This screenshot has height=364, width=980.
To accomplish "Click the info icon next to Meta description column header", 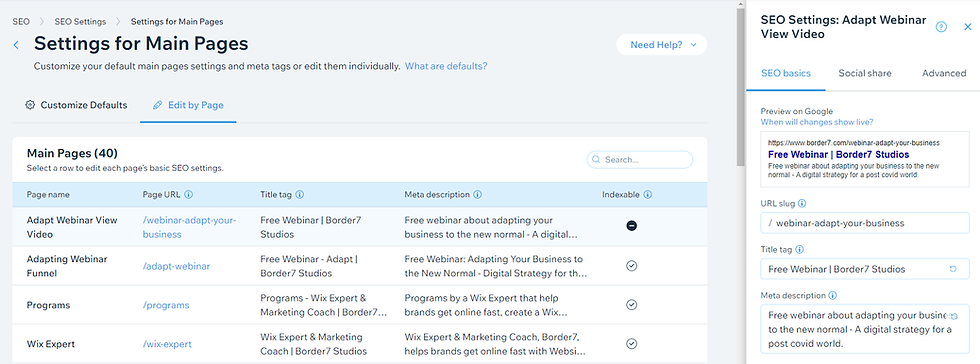I will click(478, 195).
